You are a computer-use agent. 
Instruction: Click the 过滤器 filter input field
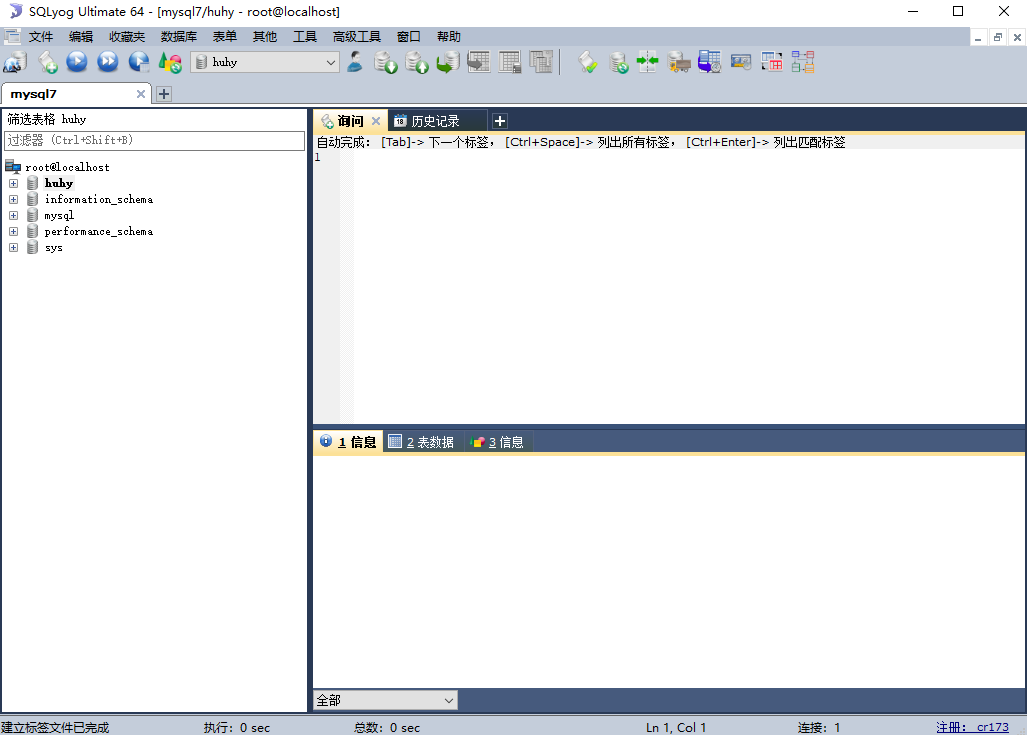155,140
